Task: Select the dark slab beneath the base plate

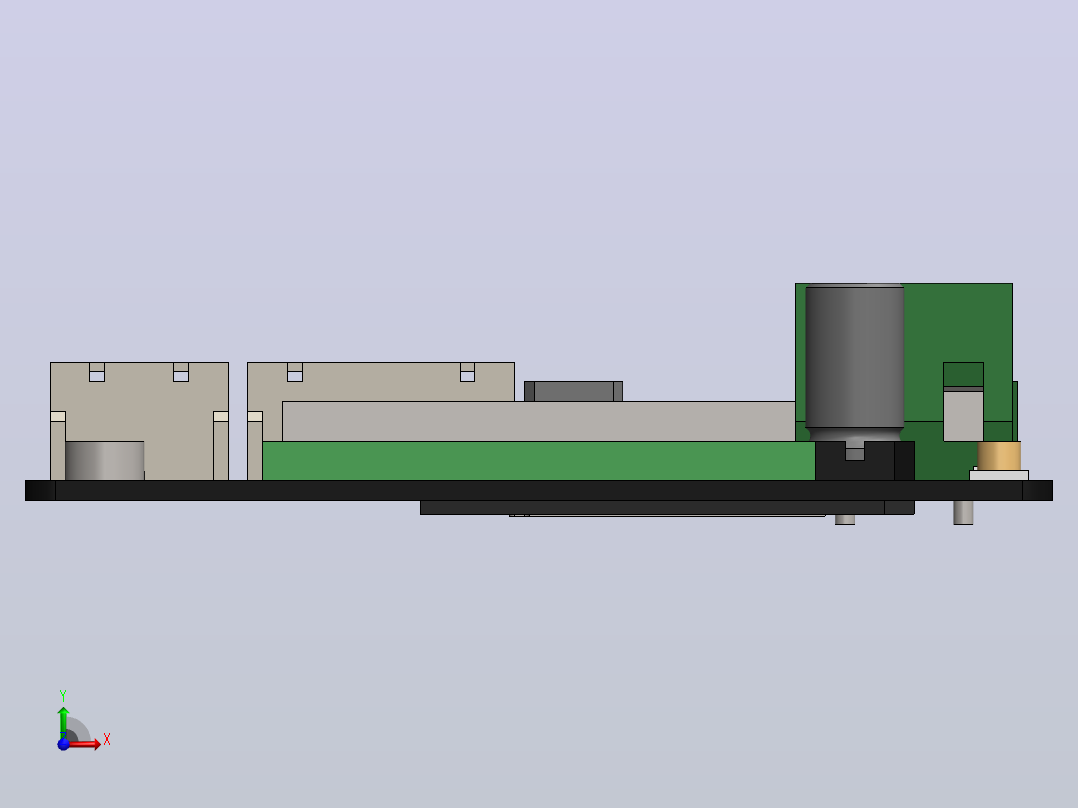Action: point(667,507)
